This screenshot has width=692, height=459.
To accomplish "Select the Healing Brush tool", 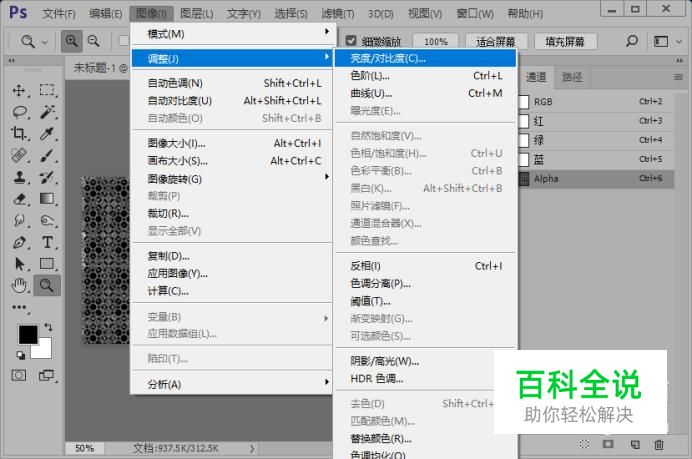I will (19, 155).
